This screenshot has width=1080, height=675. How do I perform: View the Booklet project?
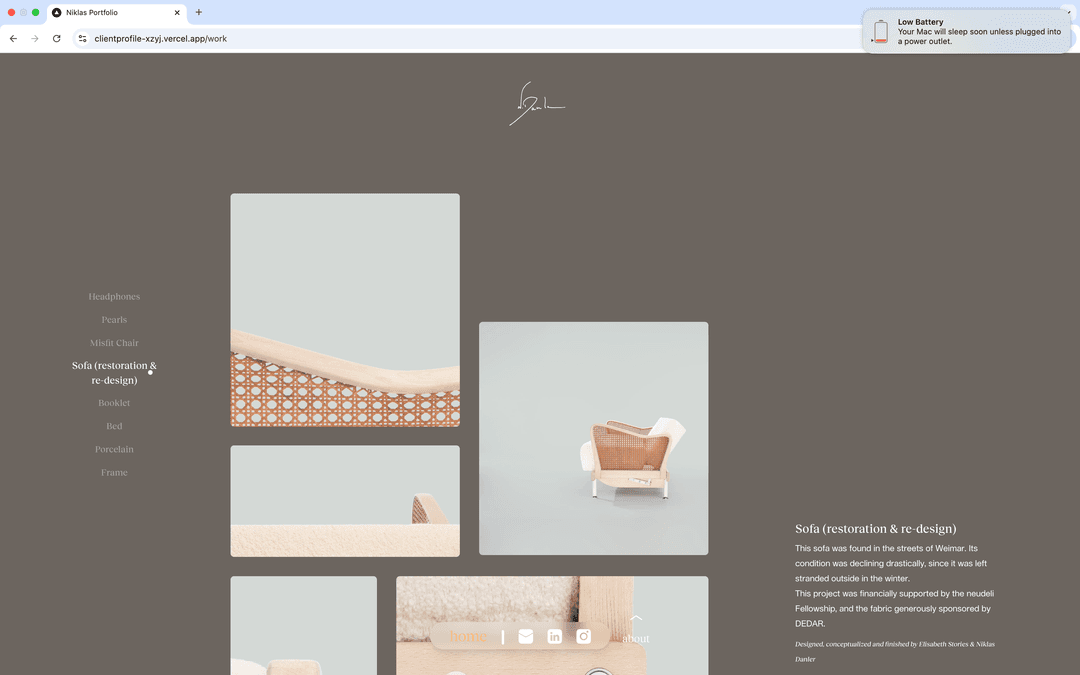[113, 402]
